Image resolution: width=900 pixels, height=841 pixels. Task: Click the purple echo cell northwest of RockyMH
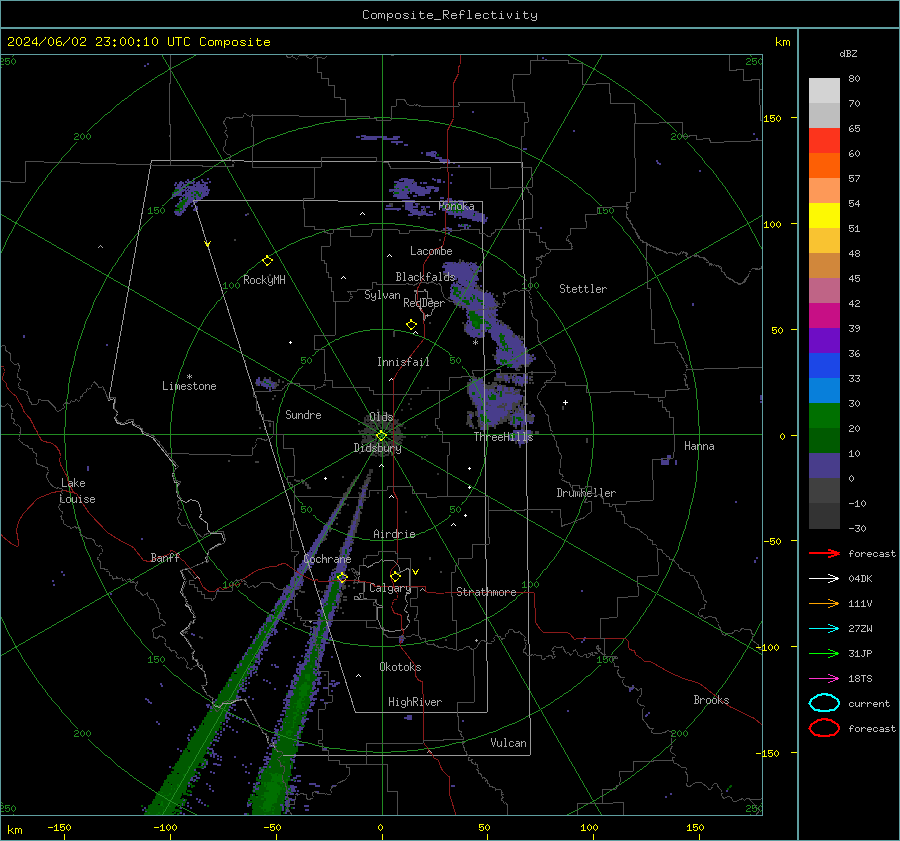click(190, 195)
